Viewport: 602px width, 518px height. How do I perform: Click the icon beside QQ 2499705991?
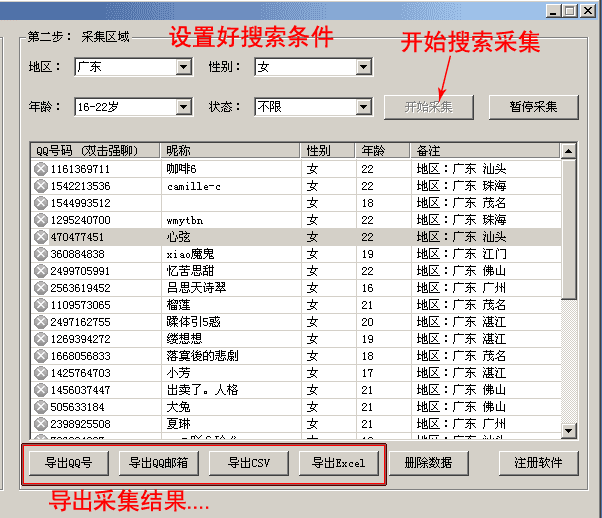click(x=41, y=271)
